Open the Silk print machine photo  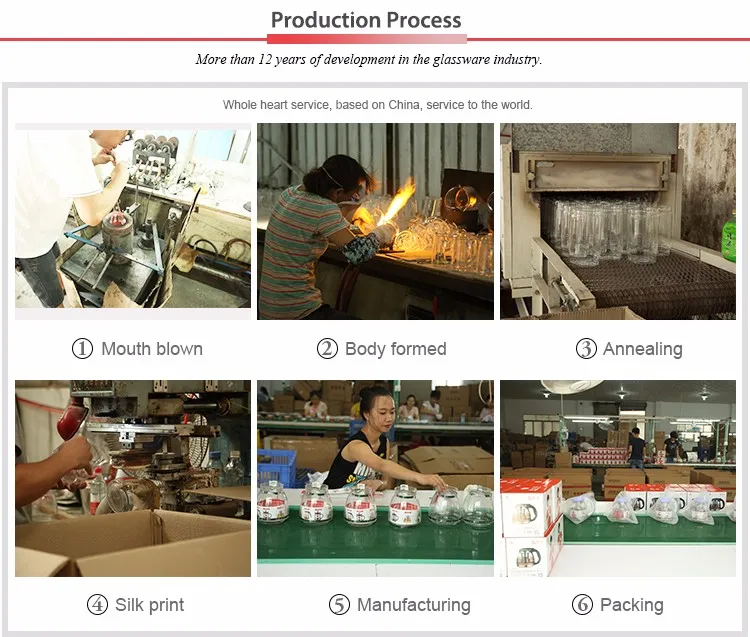tap(133, 478)
